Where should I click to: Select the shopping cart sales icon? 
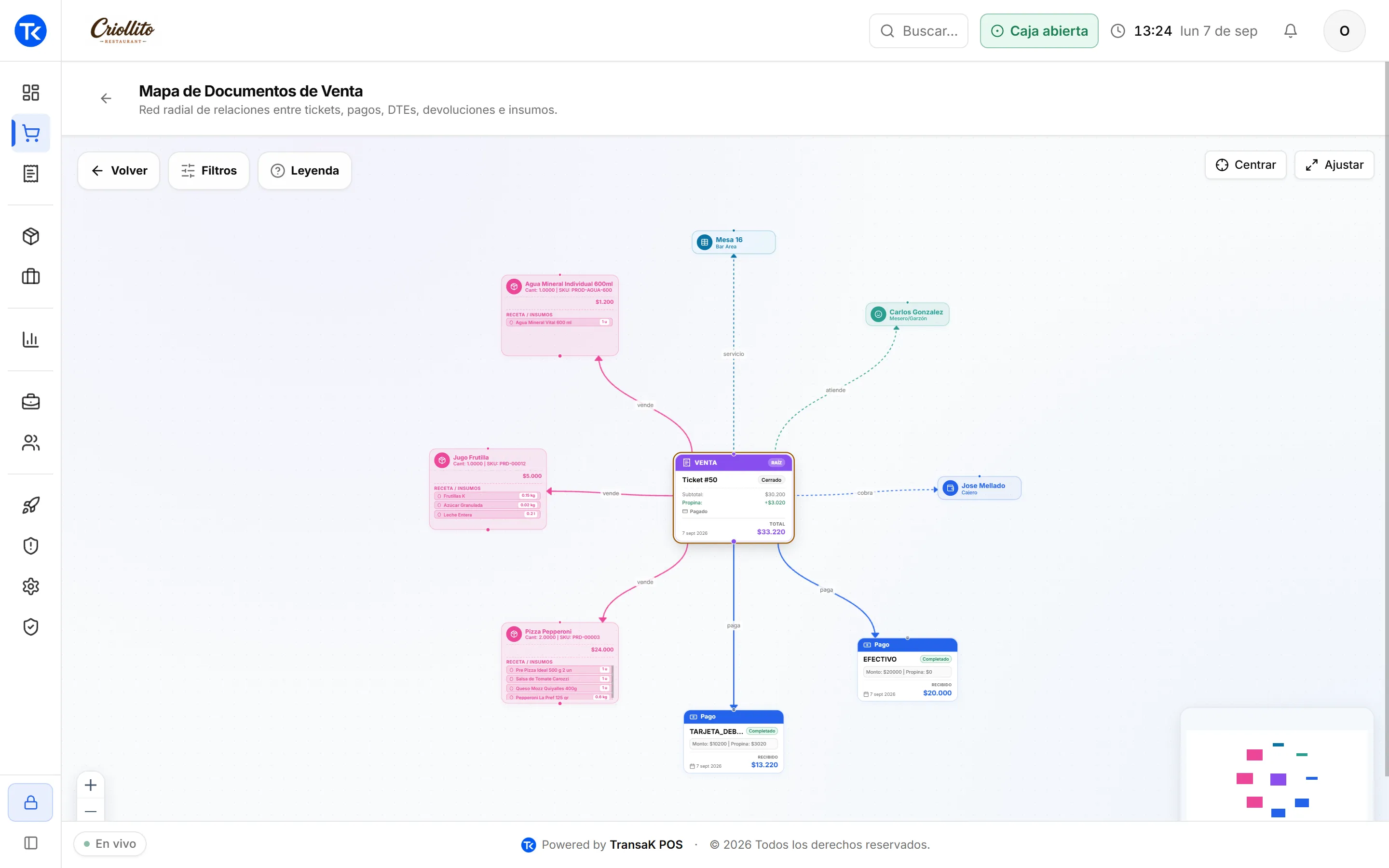(30, 133)
